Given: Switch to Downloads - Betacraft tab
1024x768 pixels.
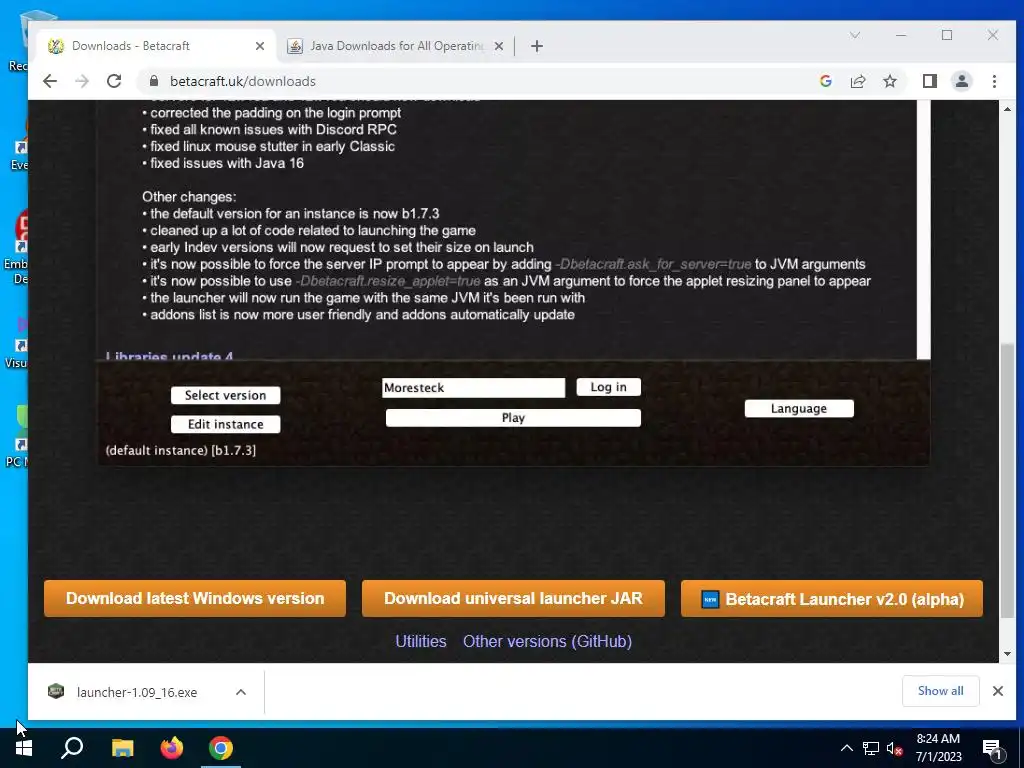Looking at the screenshot, I should [155, 46].
